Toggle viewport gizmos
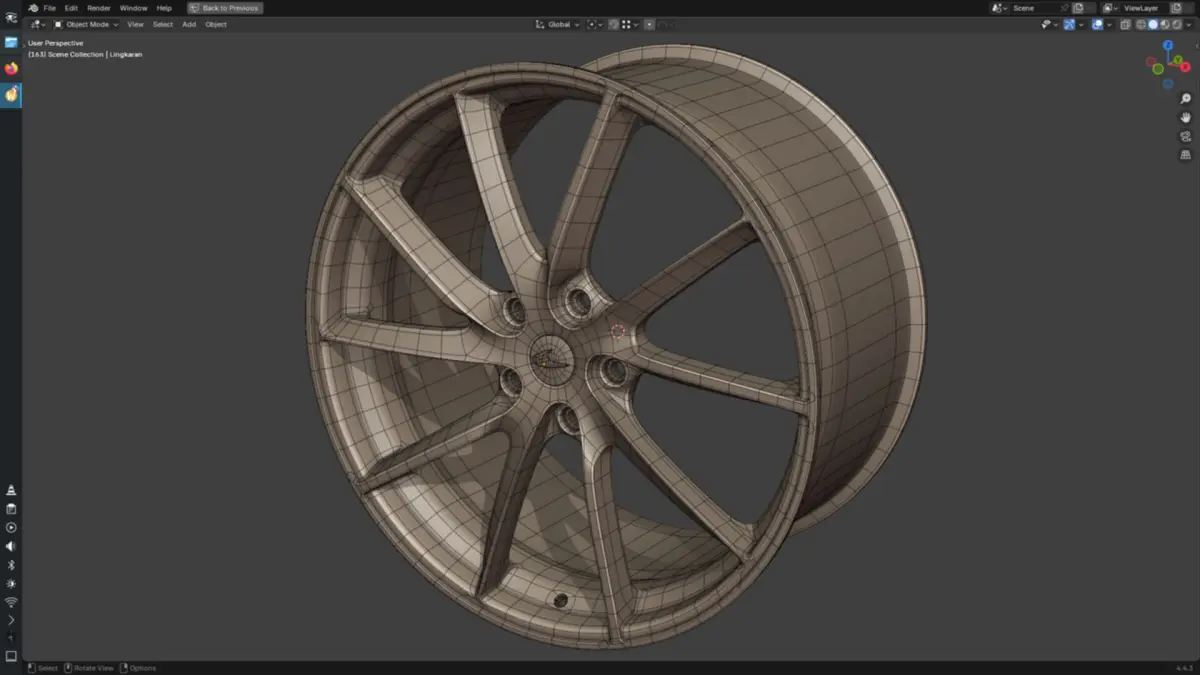This screenshot has width=1200, height=675. tap(1069, 24)
